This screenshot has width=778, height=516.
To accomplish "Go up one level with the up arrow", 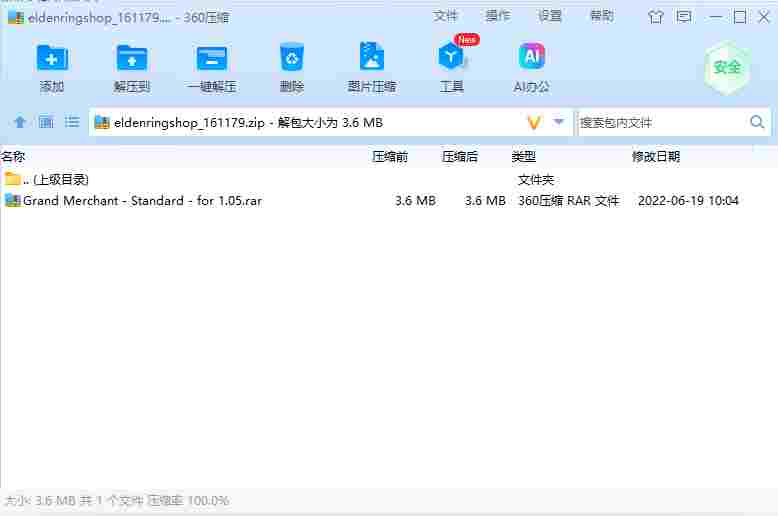I will click(20, 122).
